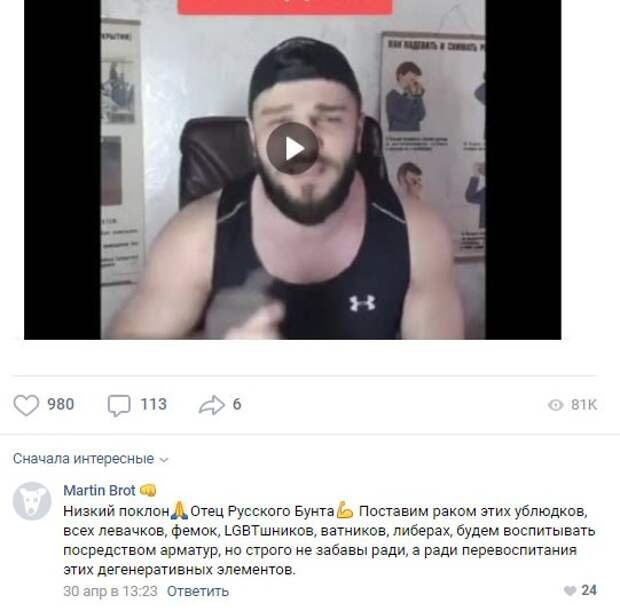
Task: Click the red banner above the video
Action: pyautogui.click(x=285, y=7)
